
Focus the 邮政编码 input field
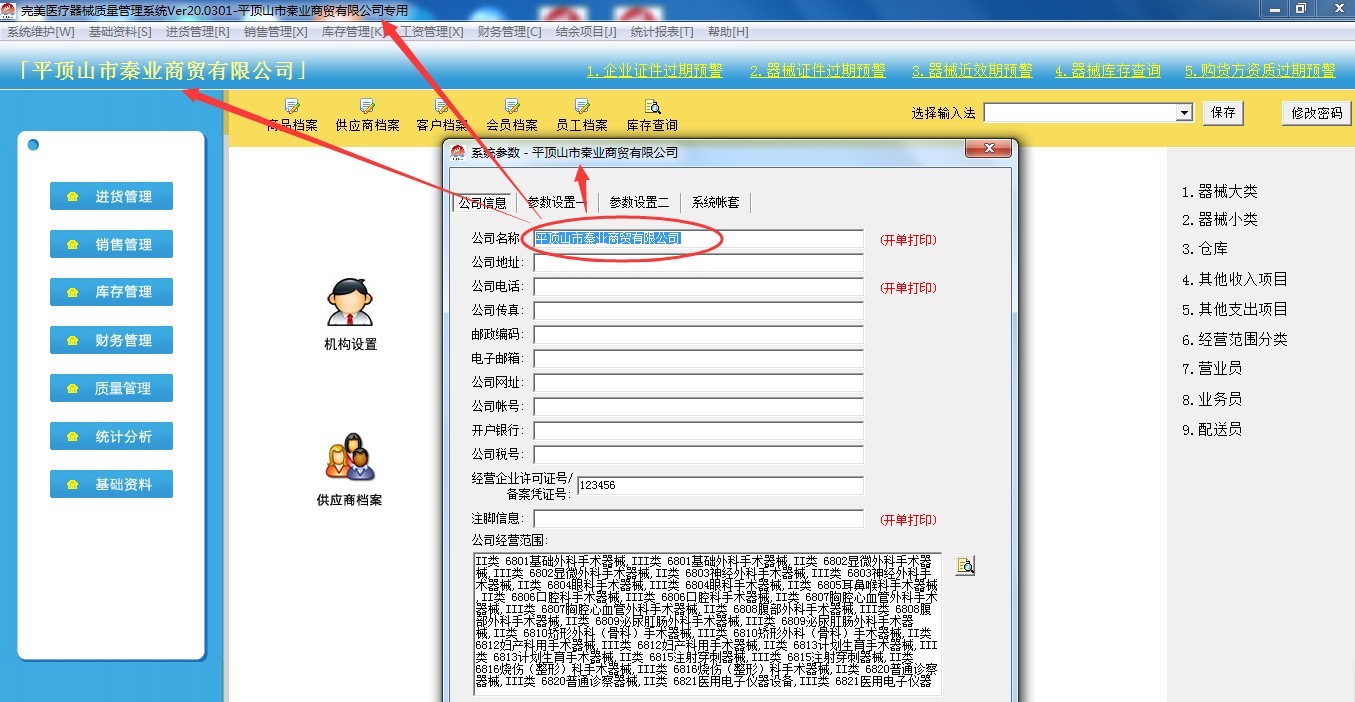pyautogui.click(x=698, y=335)
